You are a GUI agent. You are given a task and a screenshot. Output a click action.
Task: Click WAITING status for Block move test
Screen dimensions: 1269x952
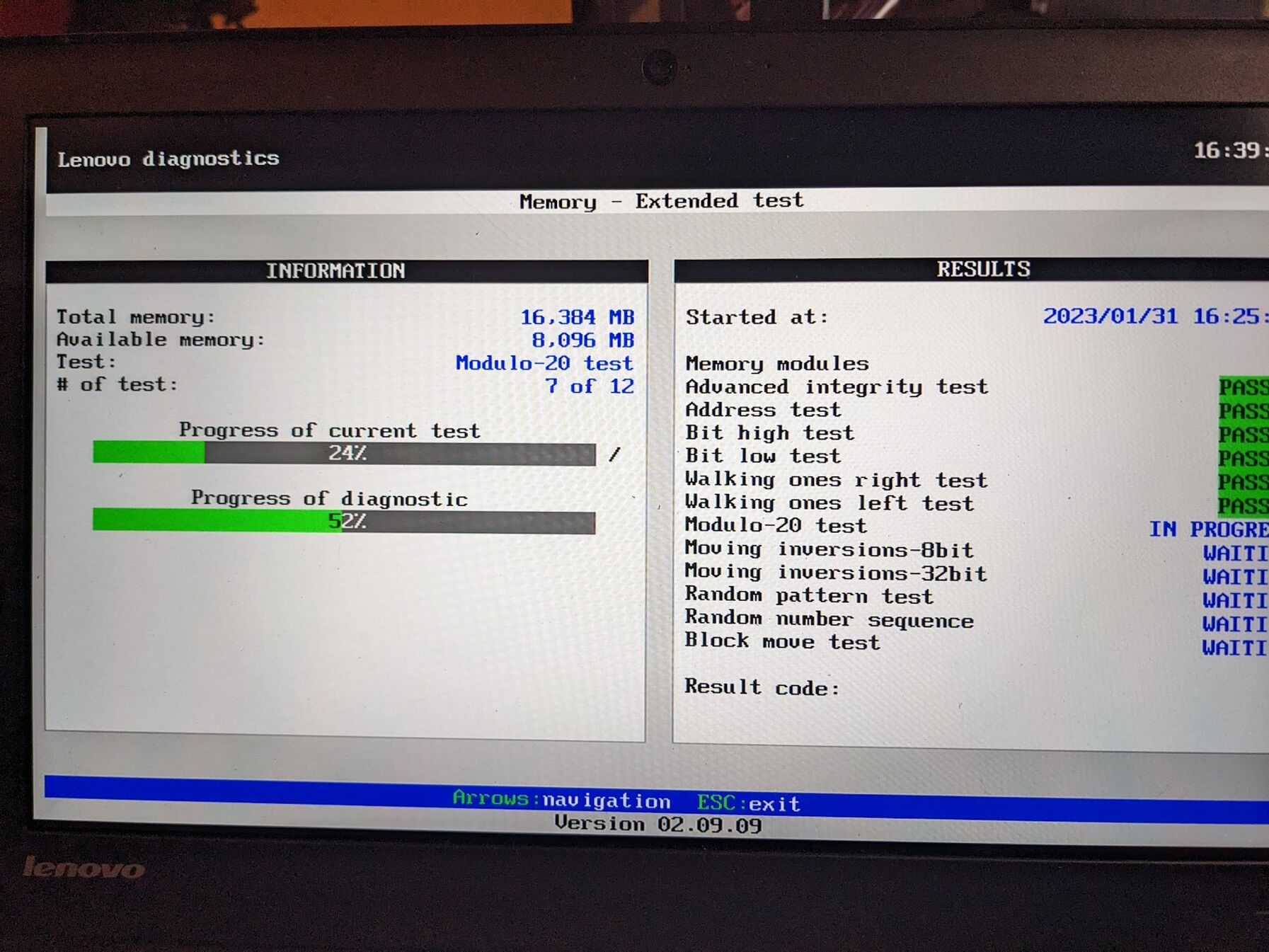[x=1236, y=648]
